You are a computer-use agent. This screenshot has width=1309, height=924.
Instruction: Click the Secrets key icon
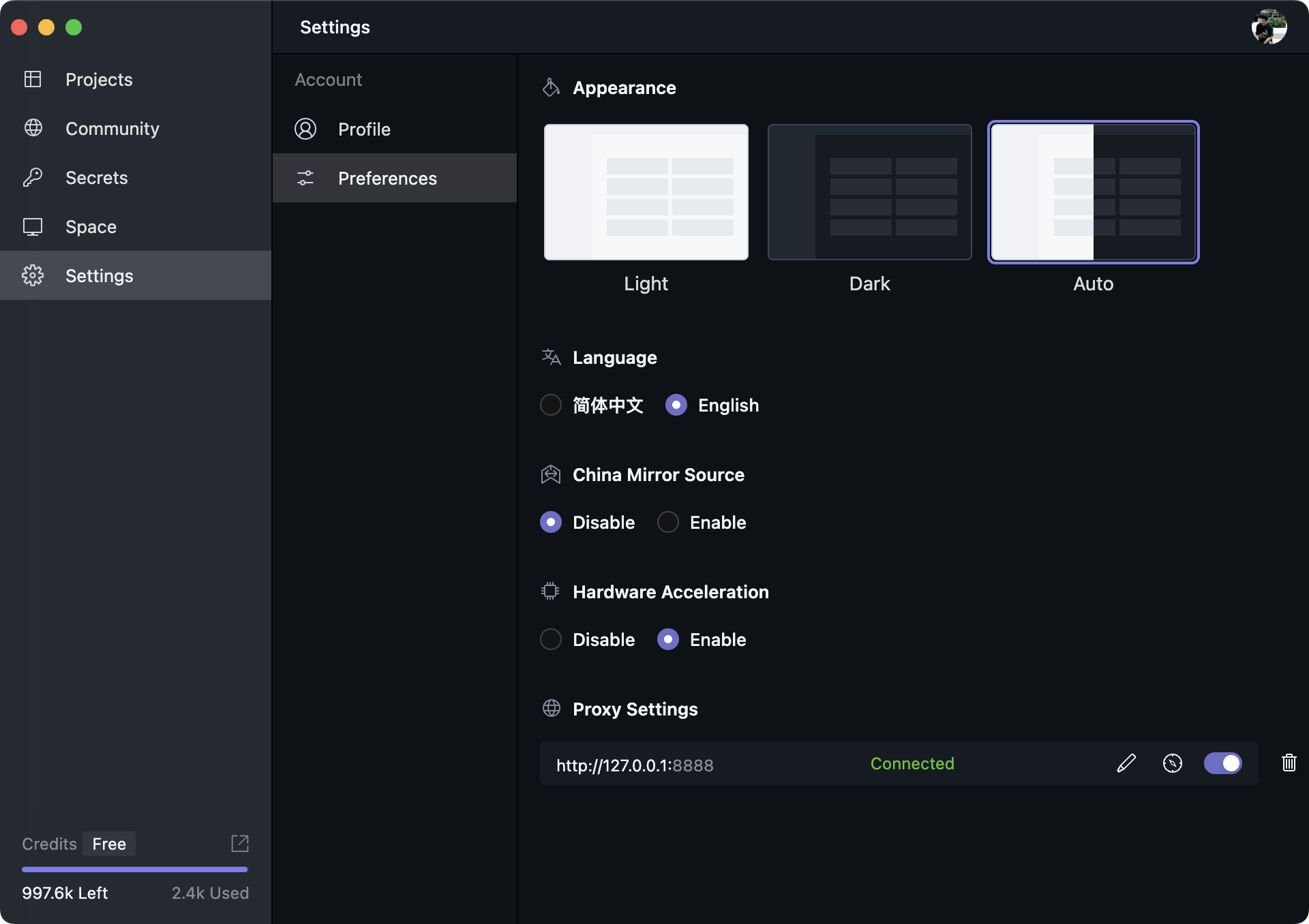[x=33, y=178]
